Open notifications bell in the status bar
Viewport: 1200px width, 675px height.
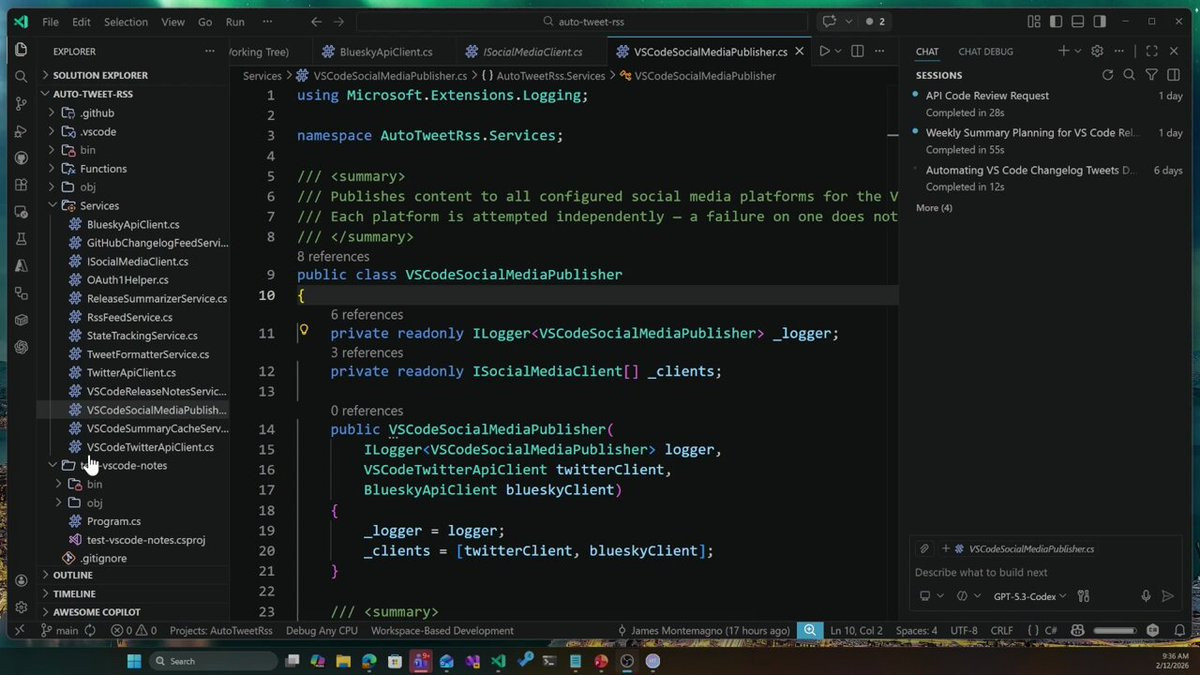[1180, 631]
